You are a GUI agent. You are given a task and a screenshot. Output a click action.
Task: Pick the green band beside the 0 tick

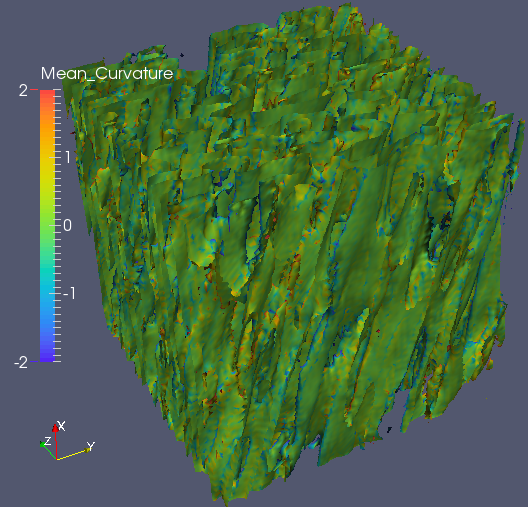[x=47, y=226]
